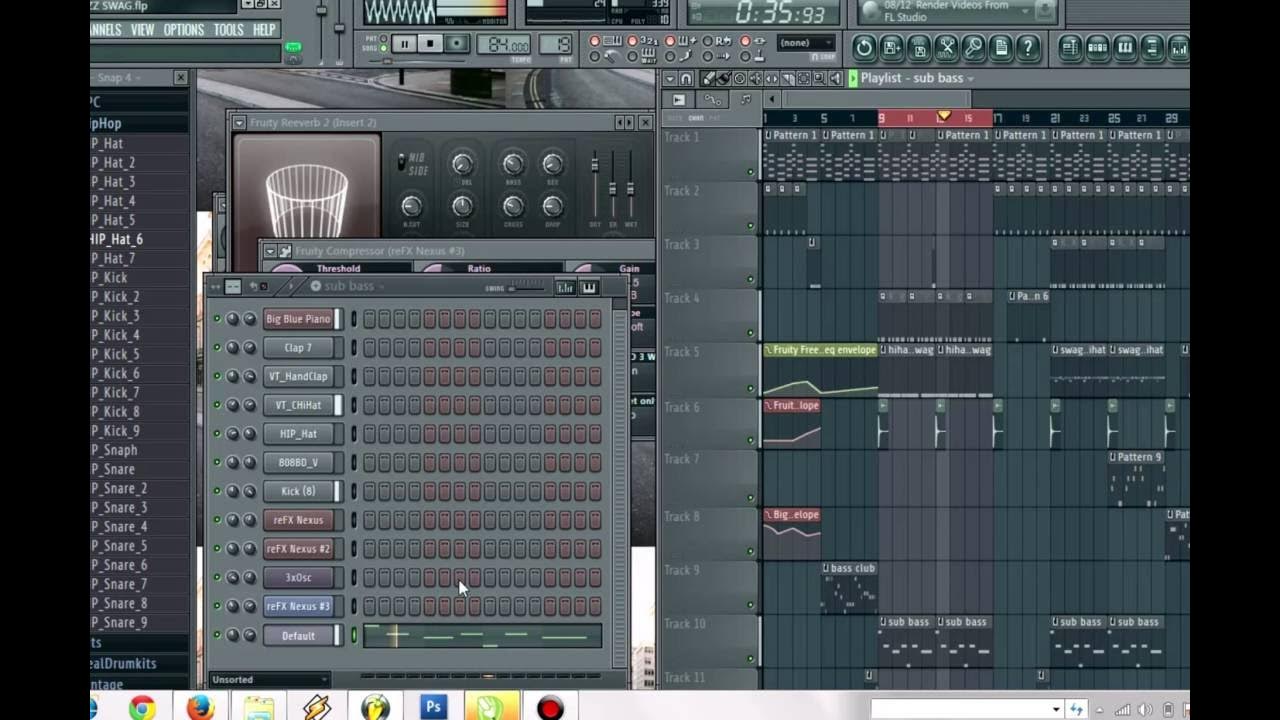This screenshot has width=1280, height=720.
Task: Click the tempo display field
Action: [503, 45]
